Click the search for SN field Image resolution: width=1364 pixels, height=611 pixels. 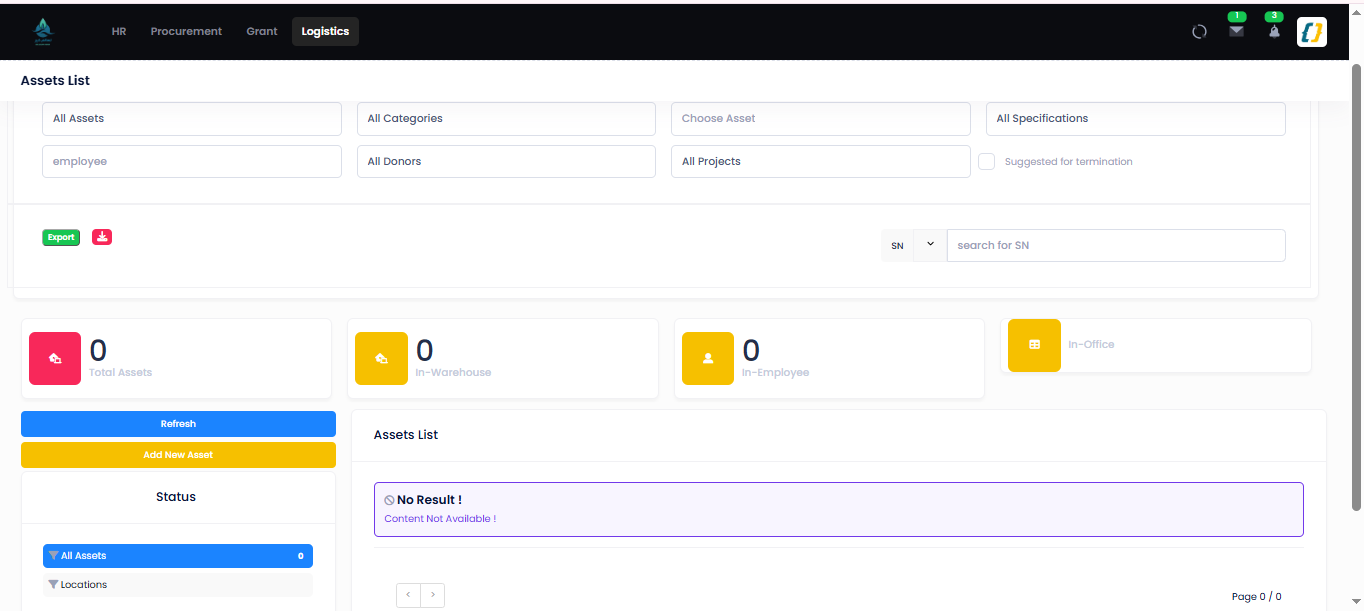(x=1116, y=245)
